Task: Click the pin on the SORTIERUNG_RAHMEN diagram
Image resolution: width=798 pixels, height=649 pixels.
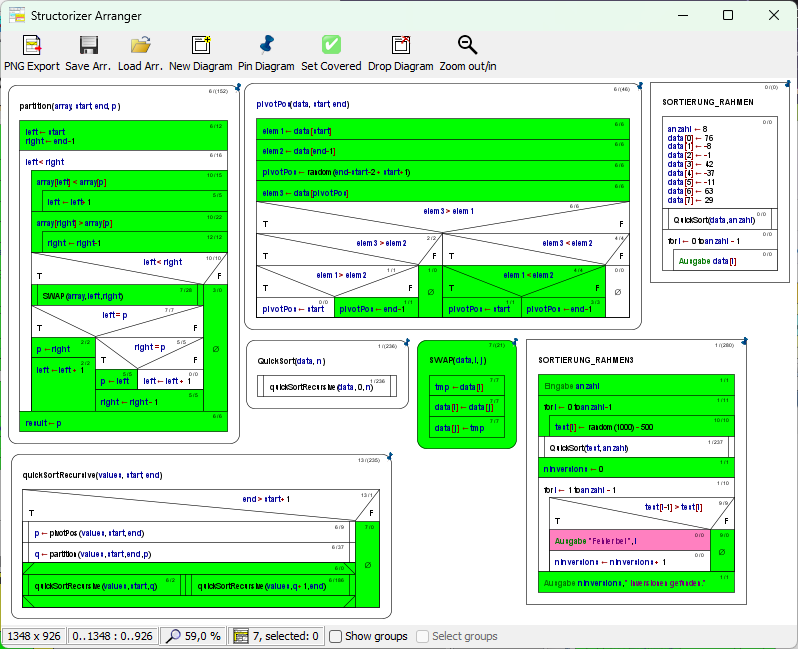Action: 788,83
